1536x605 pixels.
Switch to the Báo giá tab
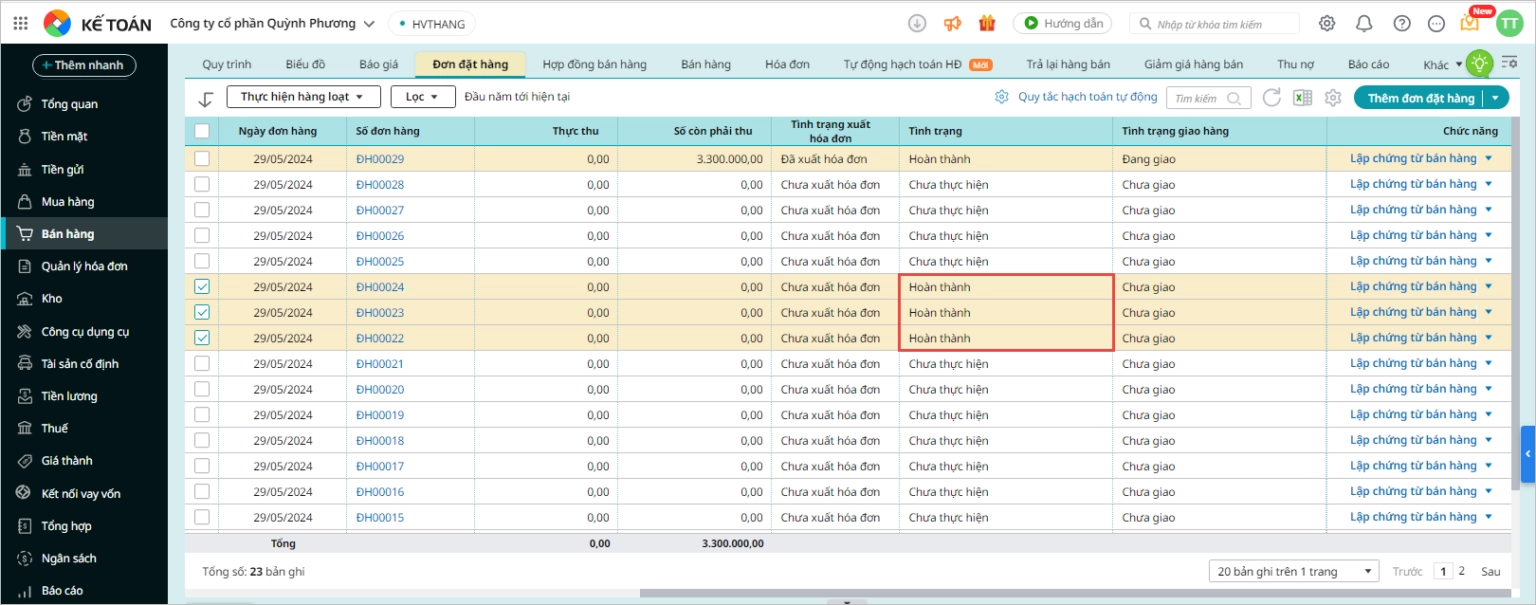click(378, 64)
